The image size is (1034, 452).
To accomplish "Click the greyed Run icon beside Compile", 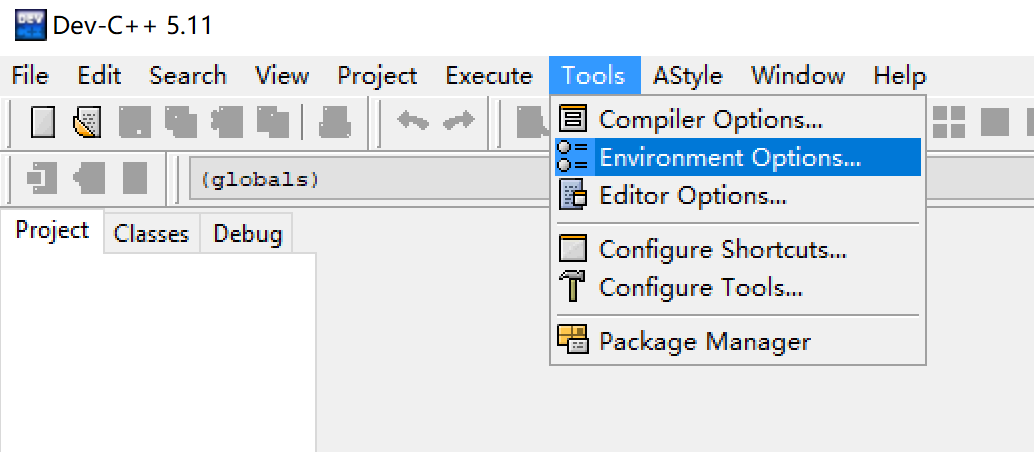I will coord(995,122).
